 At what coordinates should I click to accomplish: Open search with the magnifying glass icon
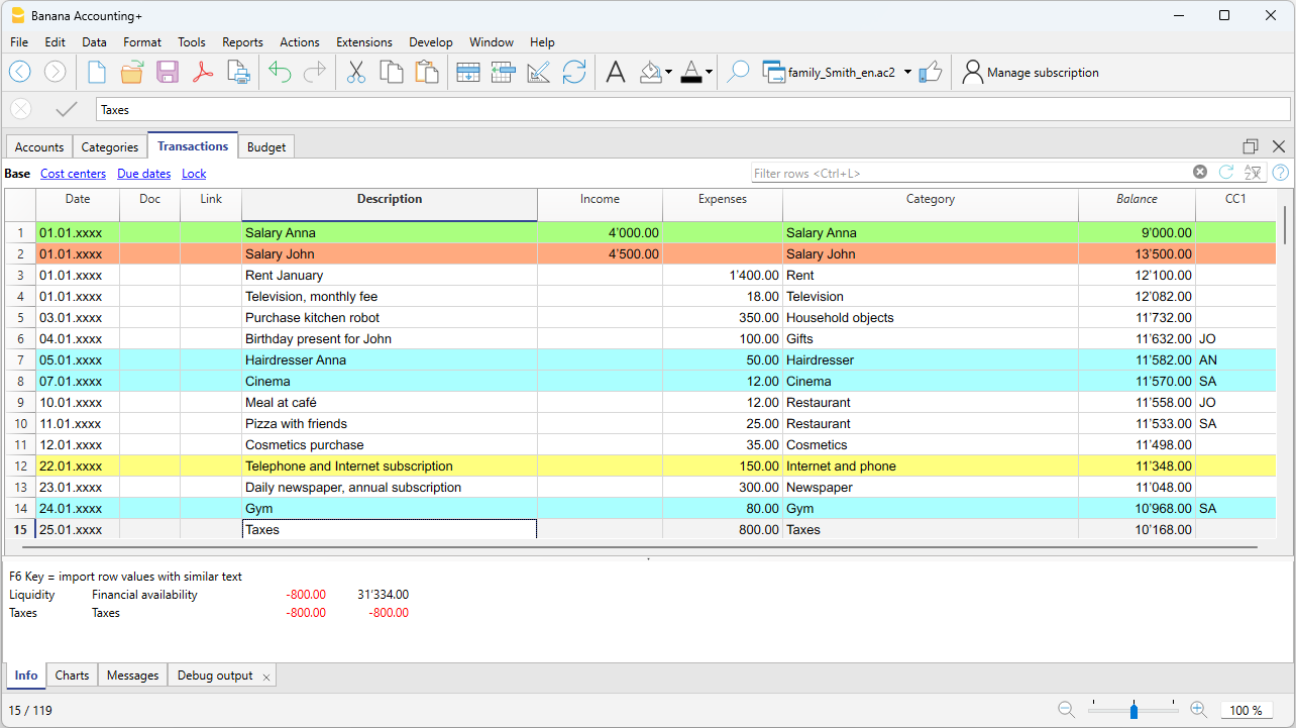[738, 72]
